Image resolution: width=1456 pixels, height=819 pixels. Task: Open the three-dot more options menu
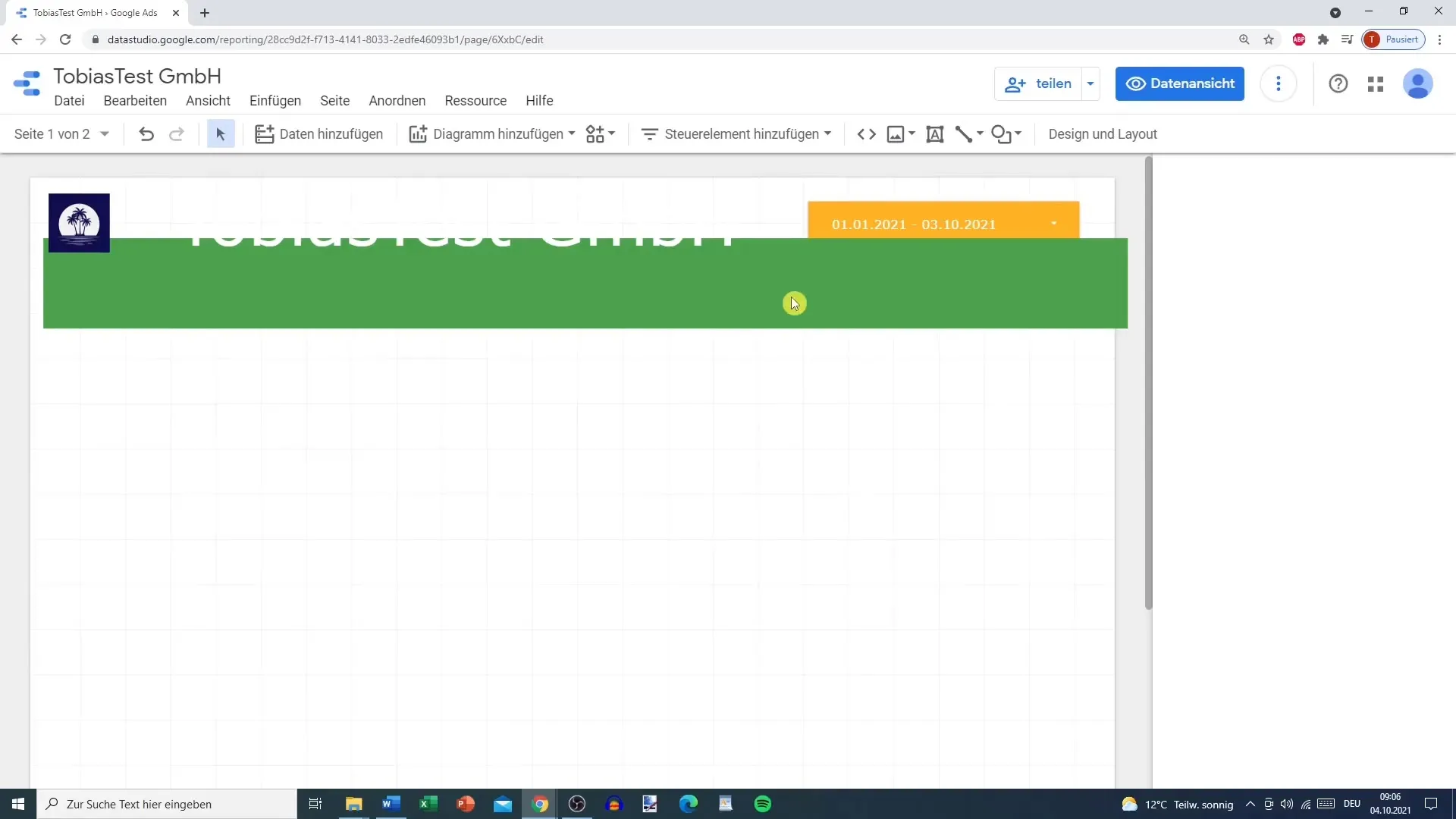coord(1279,84)
